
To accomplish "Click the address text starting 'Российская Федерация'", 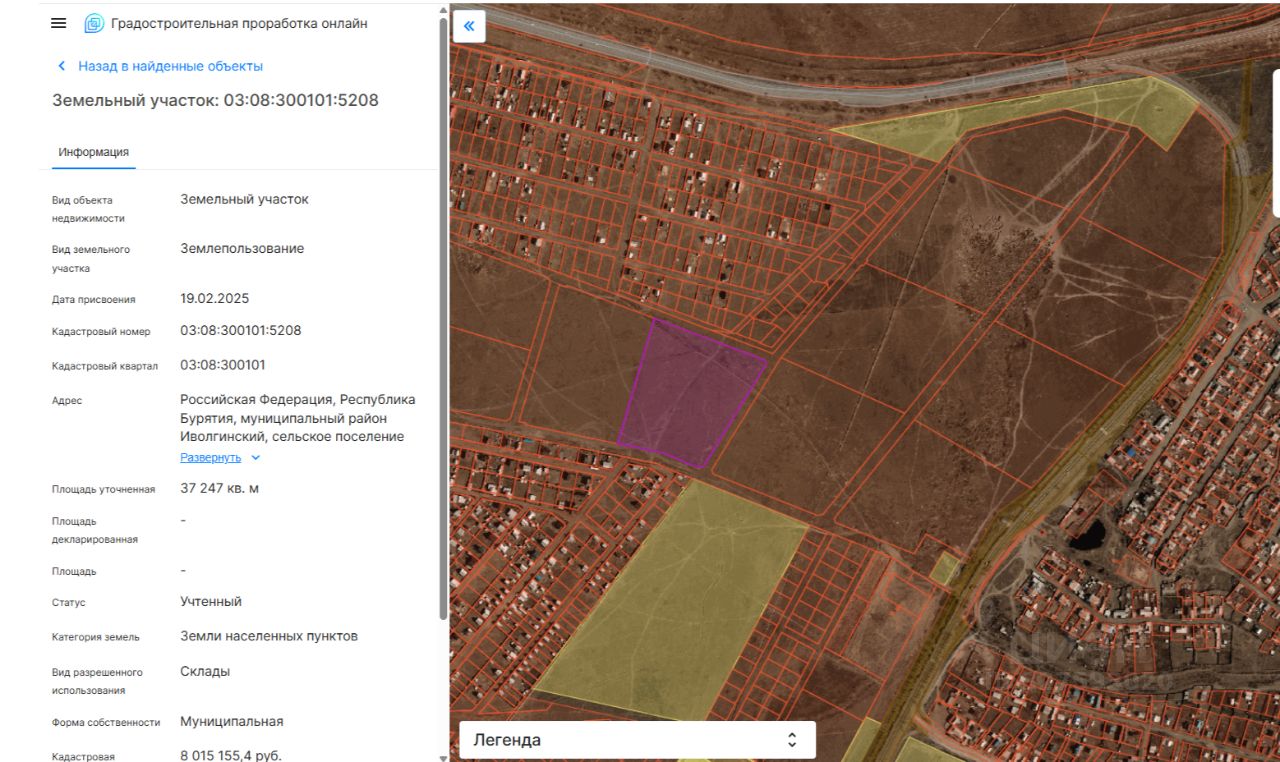I will coord(298,418).
